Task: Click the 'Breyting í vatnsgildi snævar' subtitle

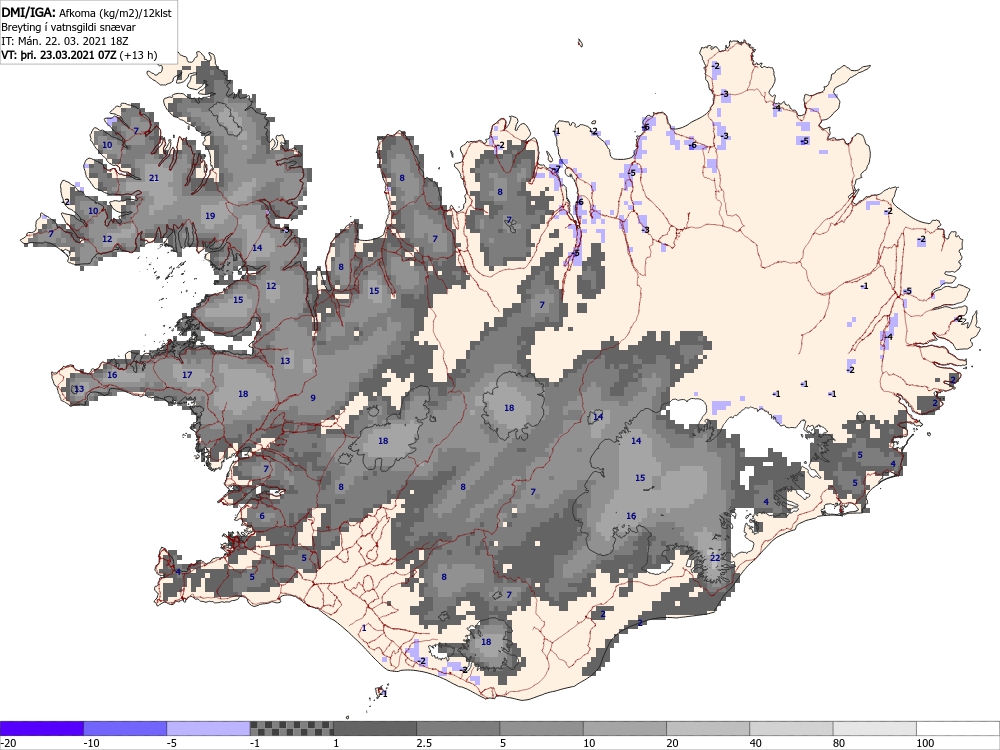Action: (68, 27)
